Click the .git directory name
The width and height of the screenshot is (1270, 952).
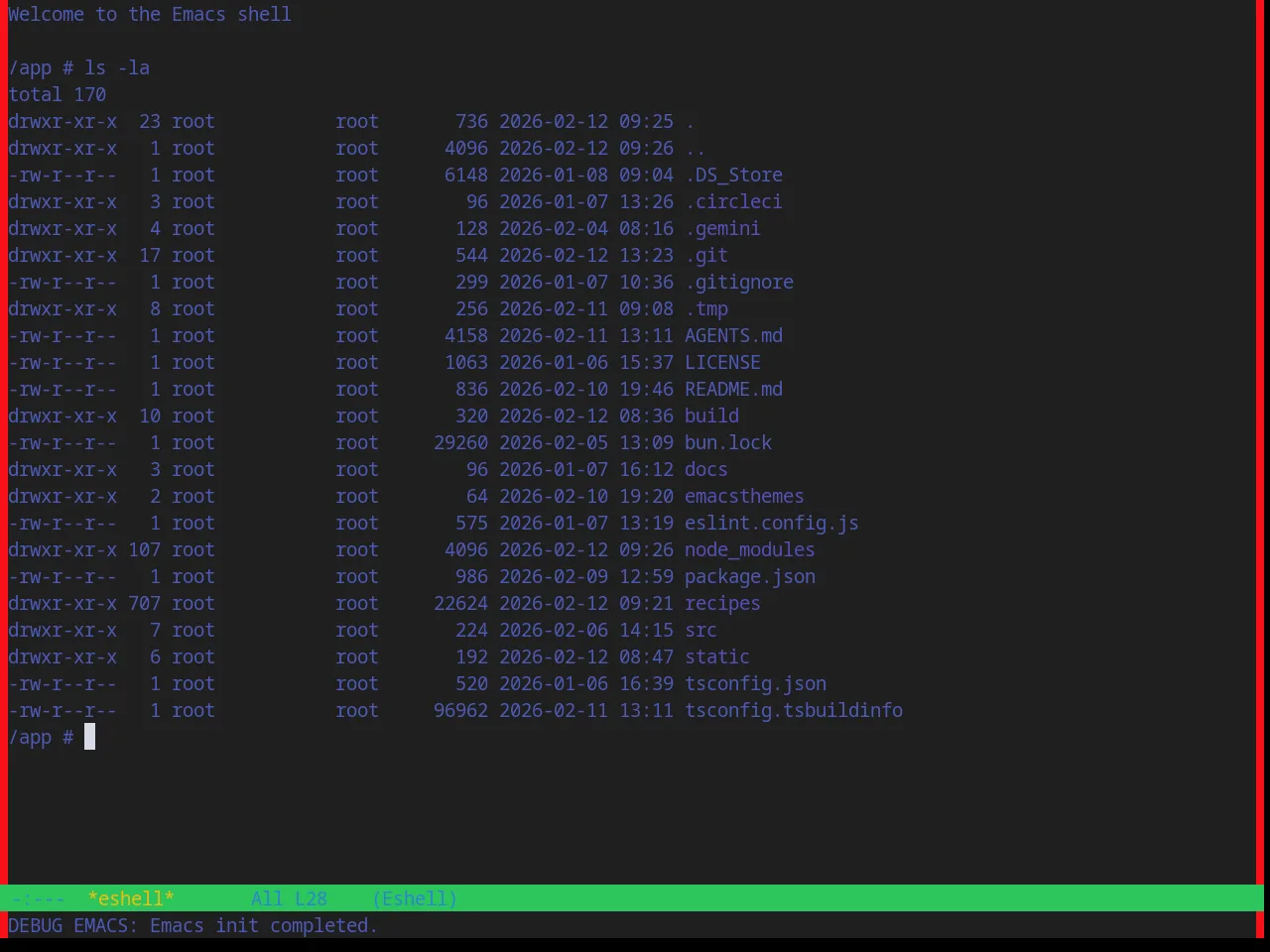tap(706, 255)
